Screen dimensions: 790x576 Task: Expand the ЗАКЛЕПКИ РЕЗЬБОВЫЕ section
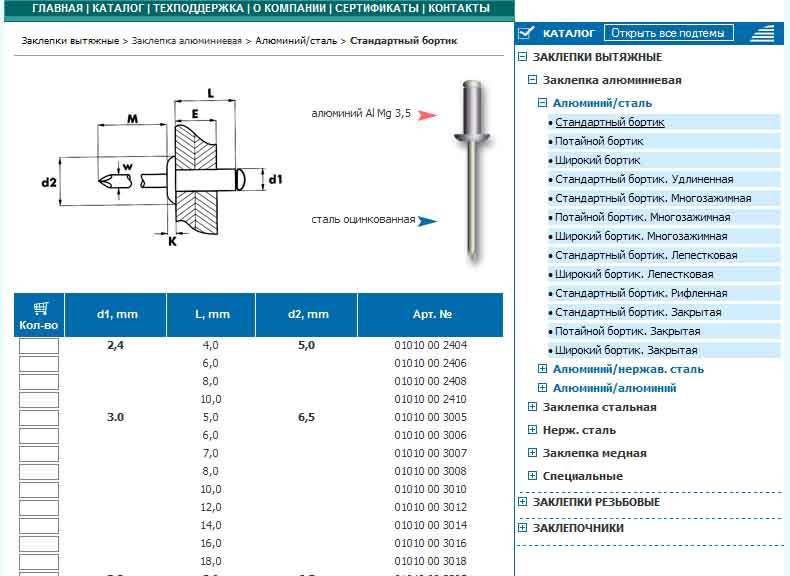point(522,501)
